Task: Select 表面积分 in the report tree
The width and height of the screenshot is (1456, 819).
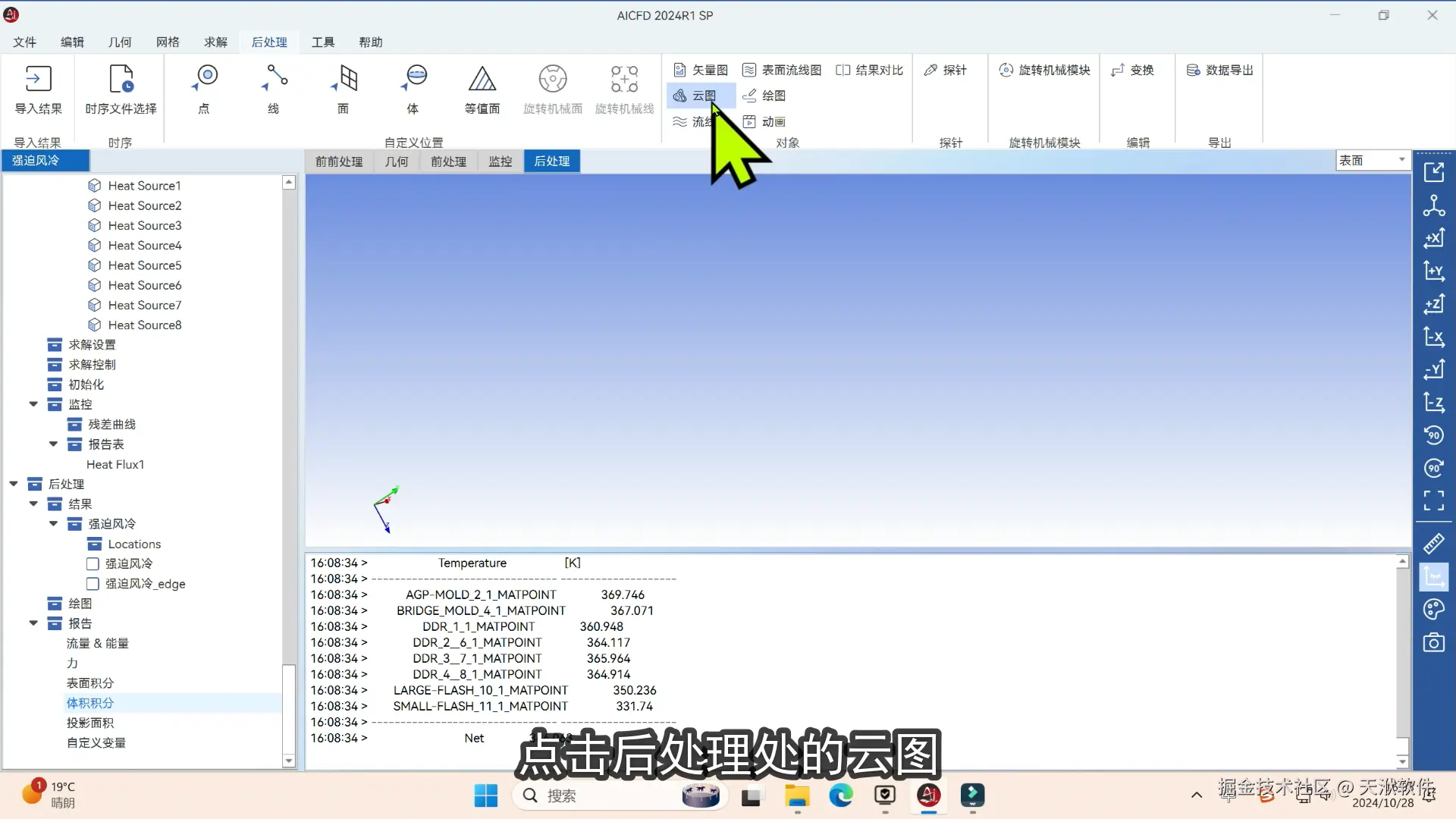Action: click(90, 683)
